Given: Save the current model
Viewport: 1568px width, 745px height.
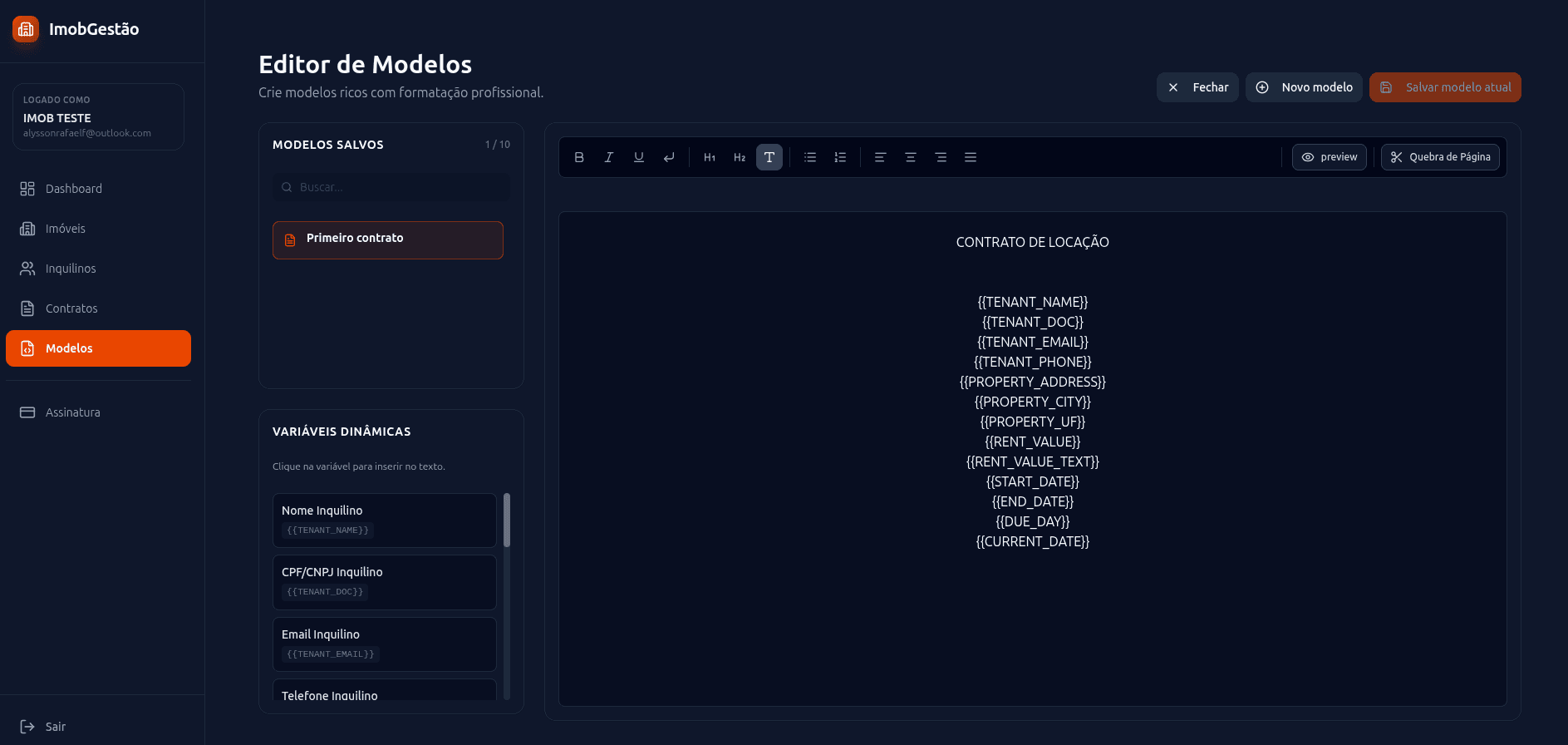Looking at the screenshot, I should pyautogui.click(x=1445, y=87).
